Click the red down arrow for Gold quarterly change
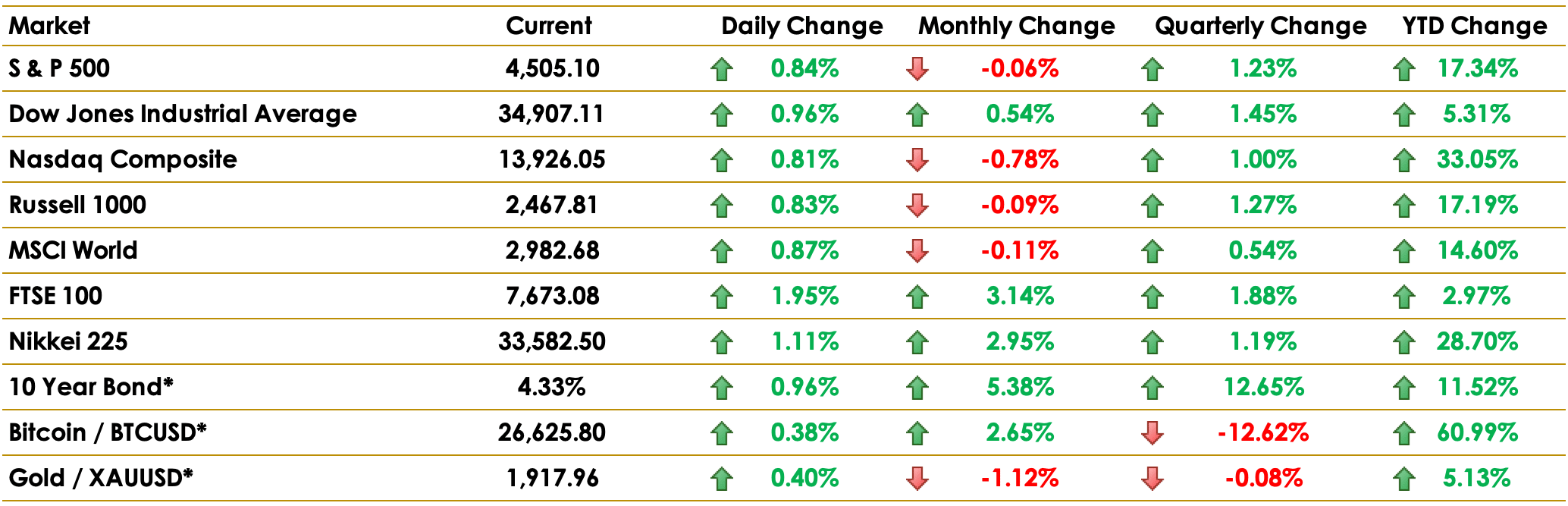 pyautogui.click(x=1152, y=479)
